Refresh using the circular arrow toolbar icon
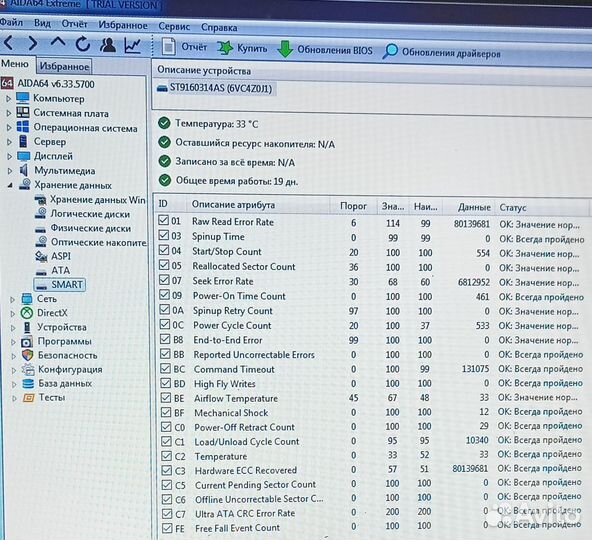 tap(83, 44)
